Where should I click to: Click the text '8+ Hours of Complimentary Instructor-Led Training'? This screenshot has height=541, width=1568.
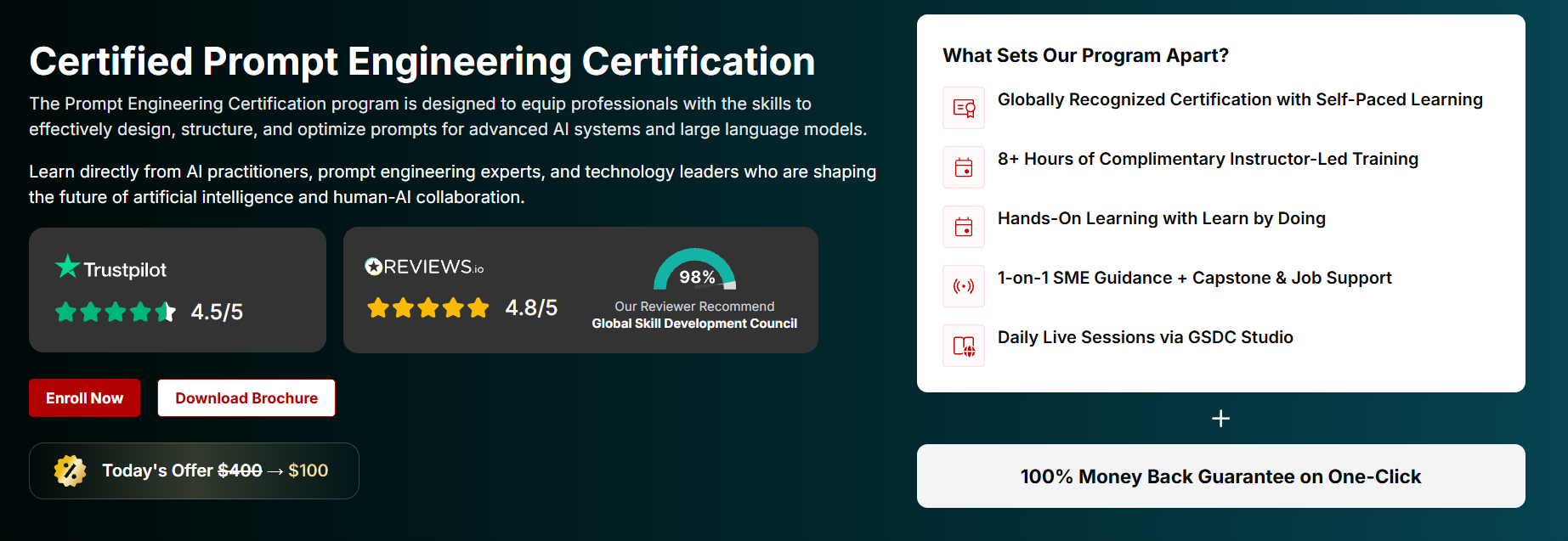(1208, 159)
